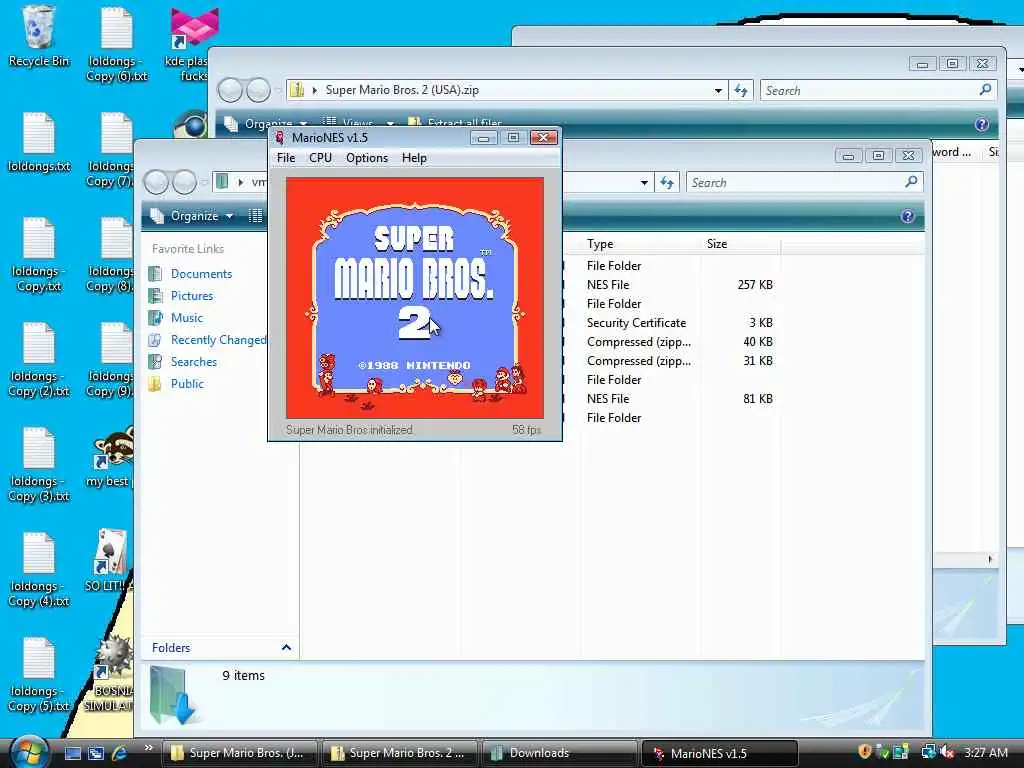Click the Forward button in Downloads window

pos(185,182)
